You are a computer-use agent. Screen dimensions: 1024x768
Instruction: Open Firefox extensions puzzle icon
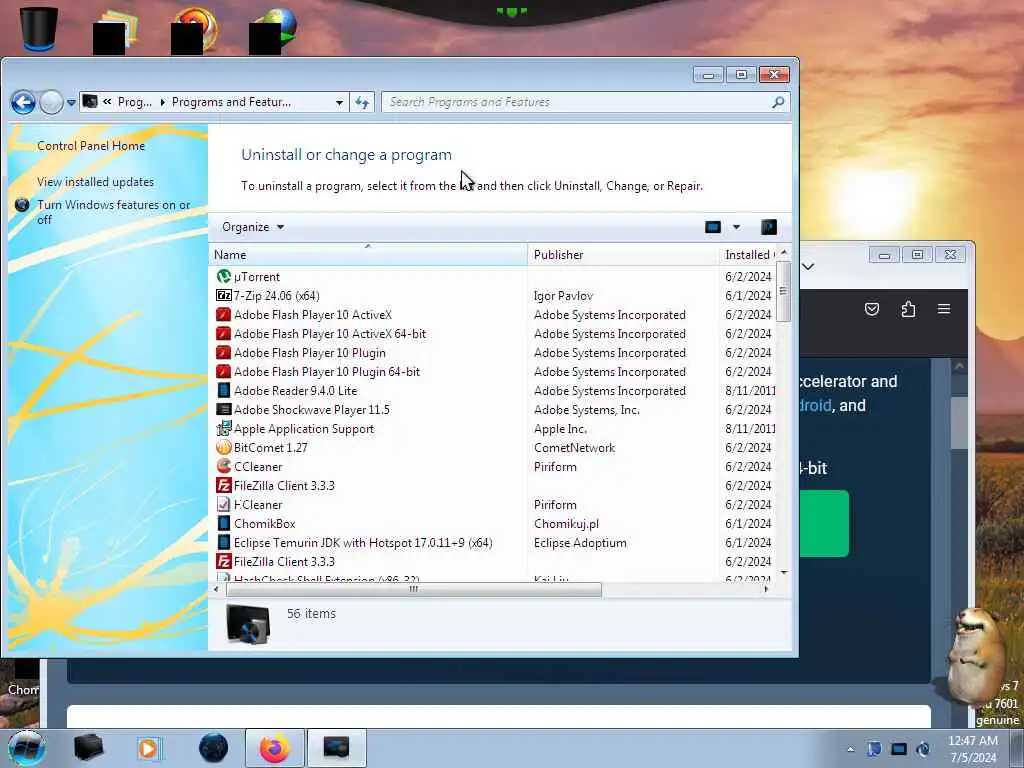point(908,309)
